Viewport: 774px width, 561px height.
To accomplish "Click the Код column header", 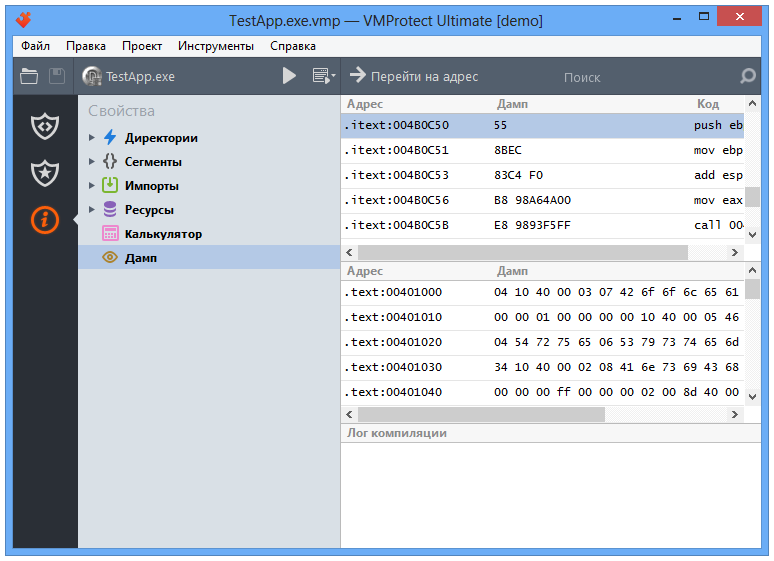I will (707, 104).
